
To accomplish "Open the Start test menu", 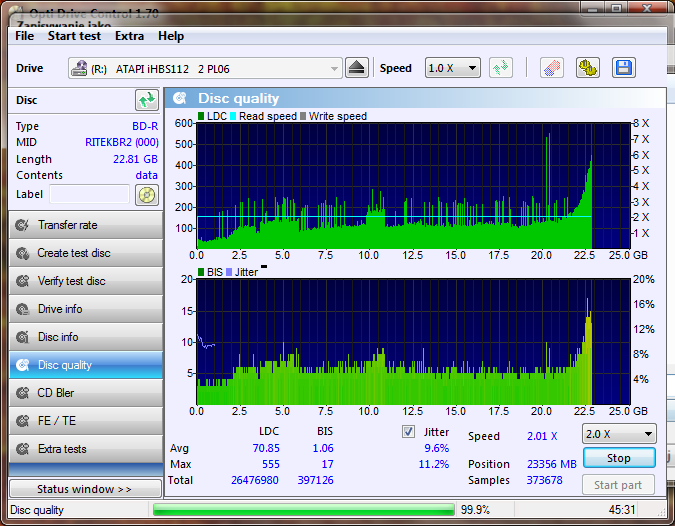I will [74, 36].
